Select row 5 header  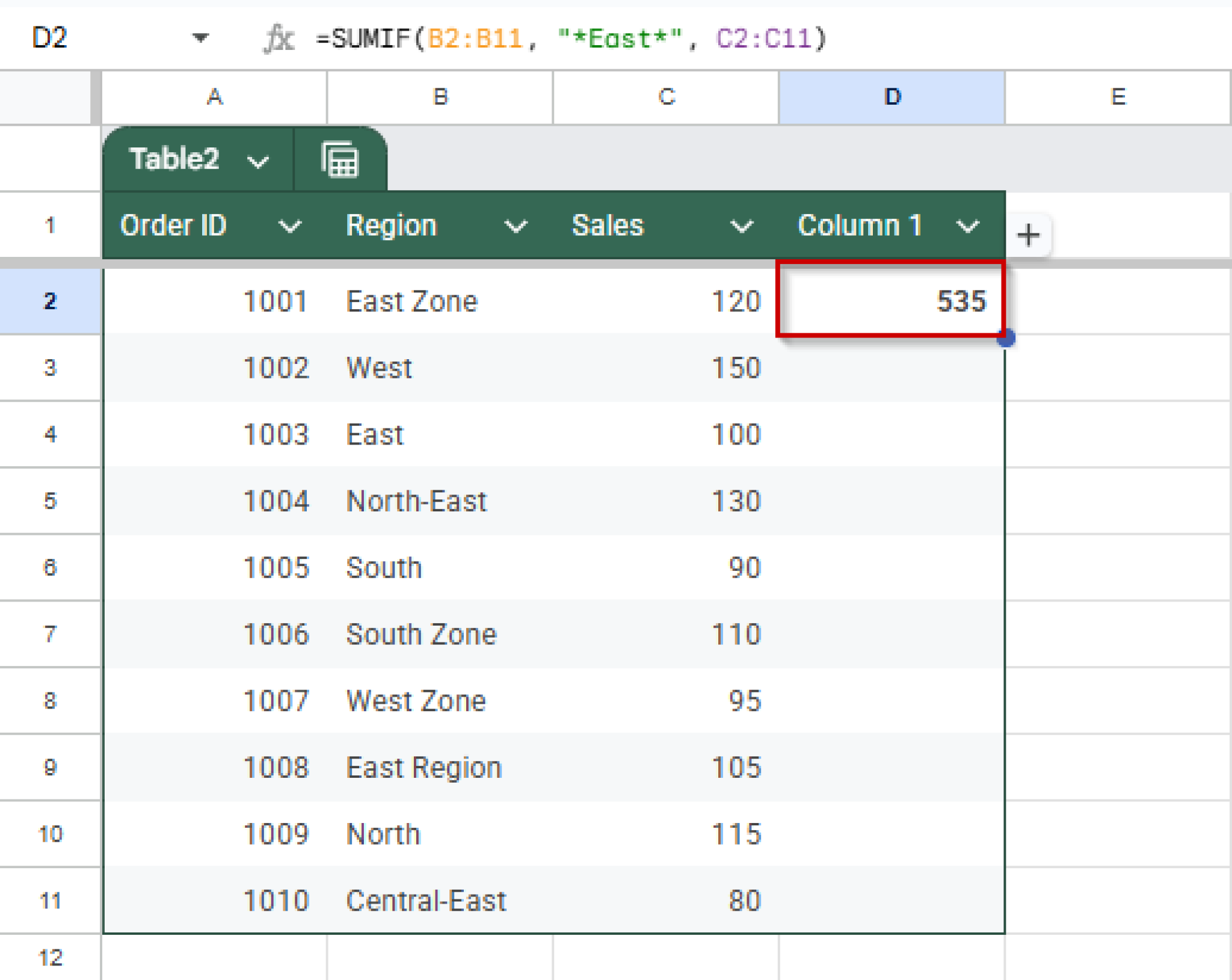coord(51,501)
